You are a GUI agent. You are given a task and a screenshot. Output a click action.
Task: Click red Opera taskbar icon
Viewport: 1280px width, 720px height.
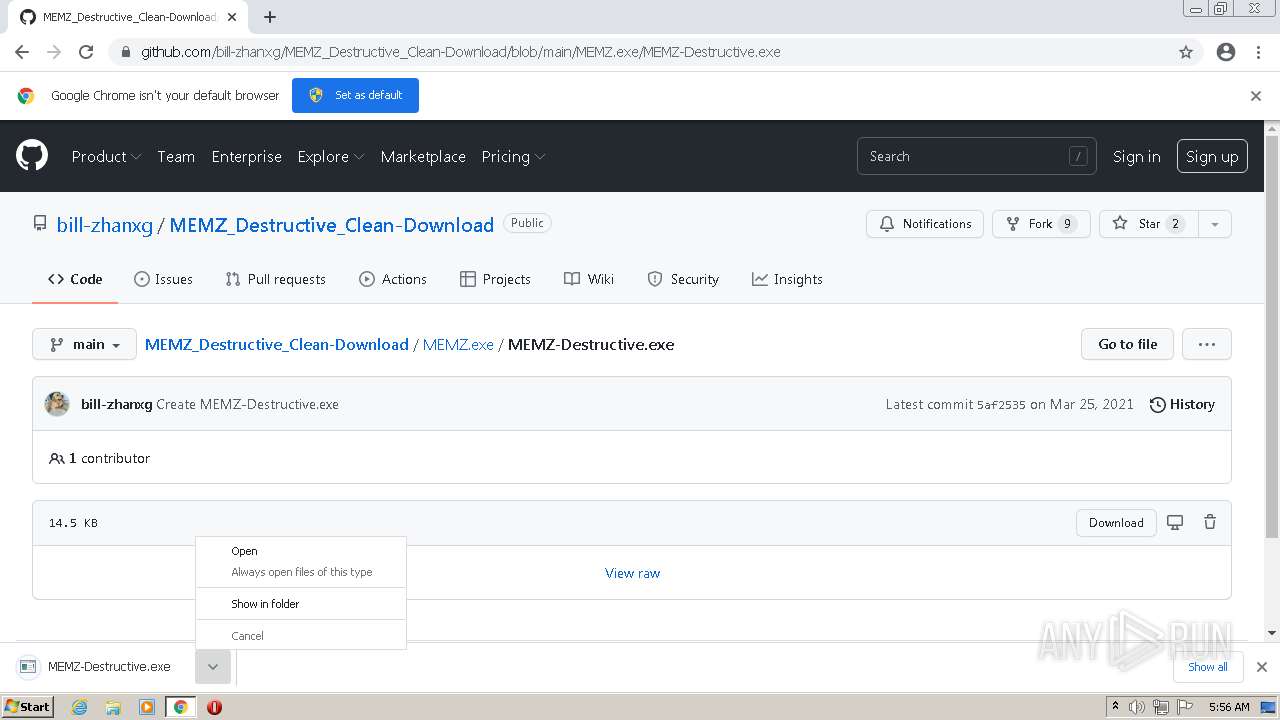tap(214, 707)
